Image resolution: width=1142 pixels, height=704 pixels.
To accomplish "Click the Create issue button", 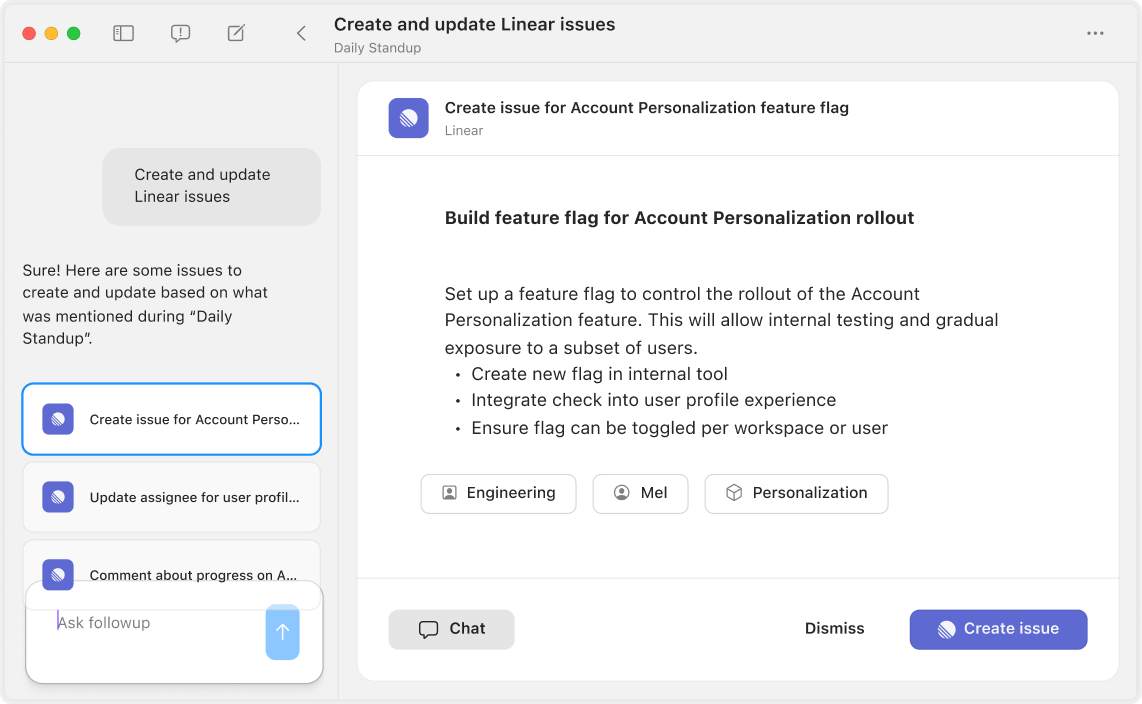I will click(x=998, y=629).
